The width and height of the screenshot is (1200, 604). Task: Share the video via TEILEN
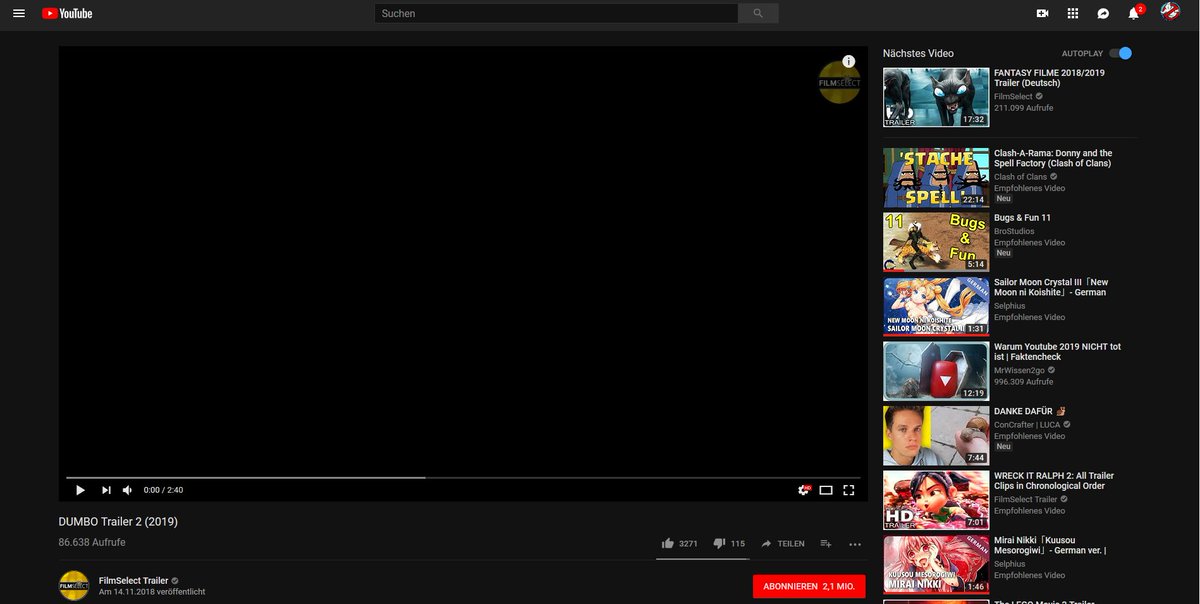tap(783, 543)
